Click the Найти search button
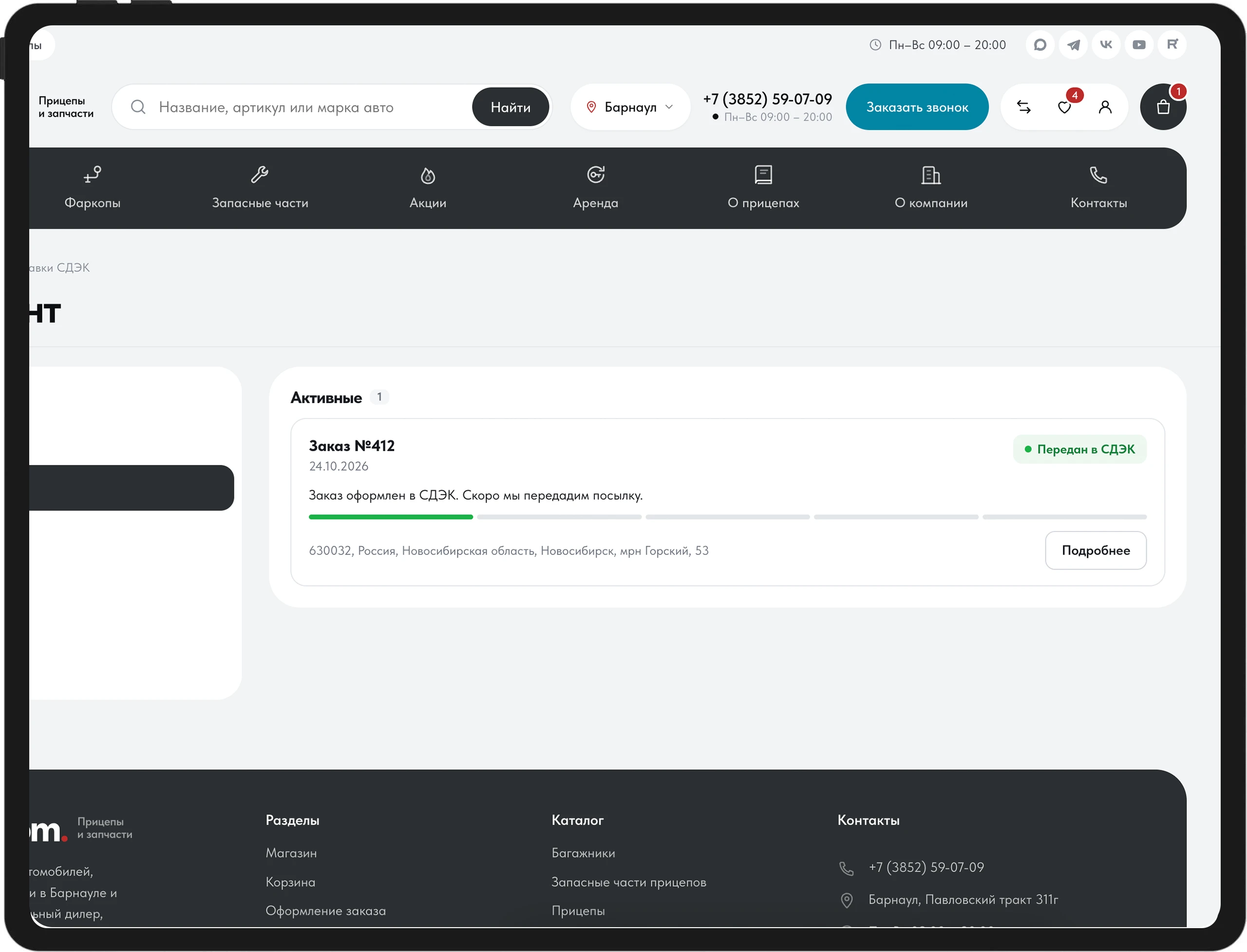 click(510, 107)
